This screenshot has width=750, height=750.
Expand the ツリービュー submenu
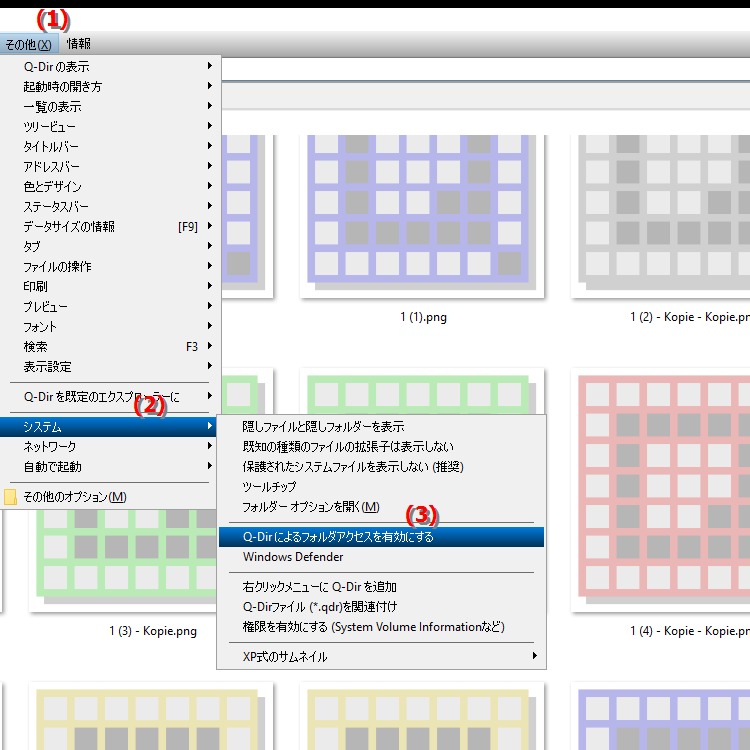pos(110,126)
